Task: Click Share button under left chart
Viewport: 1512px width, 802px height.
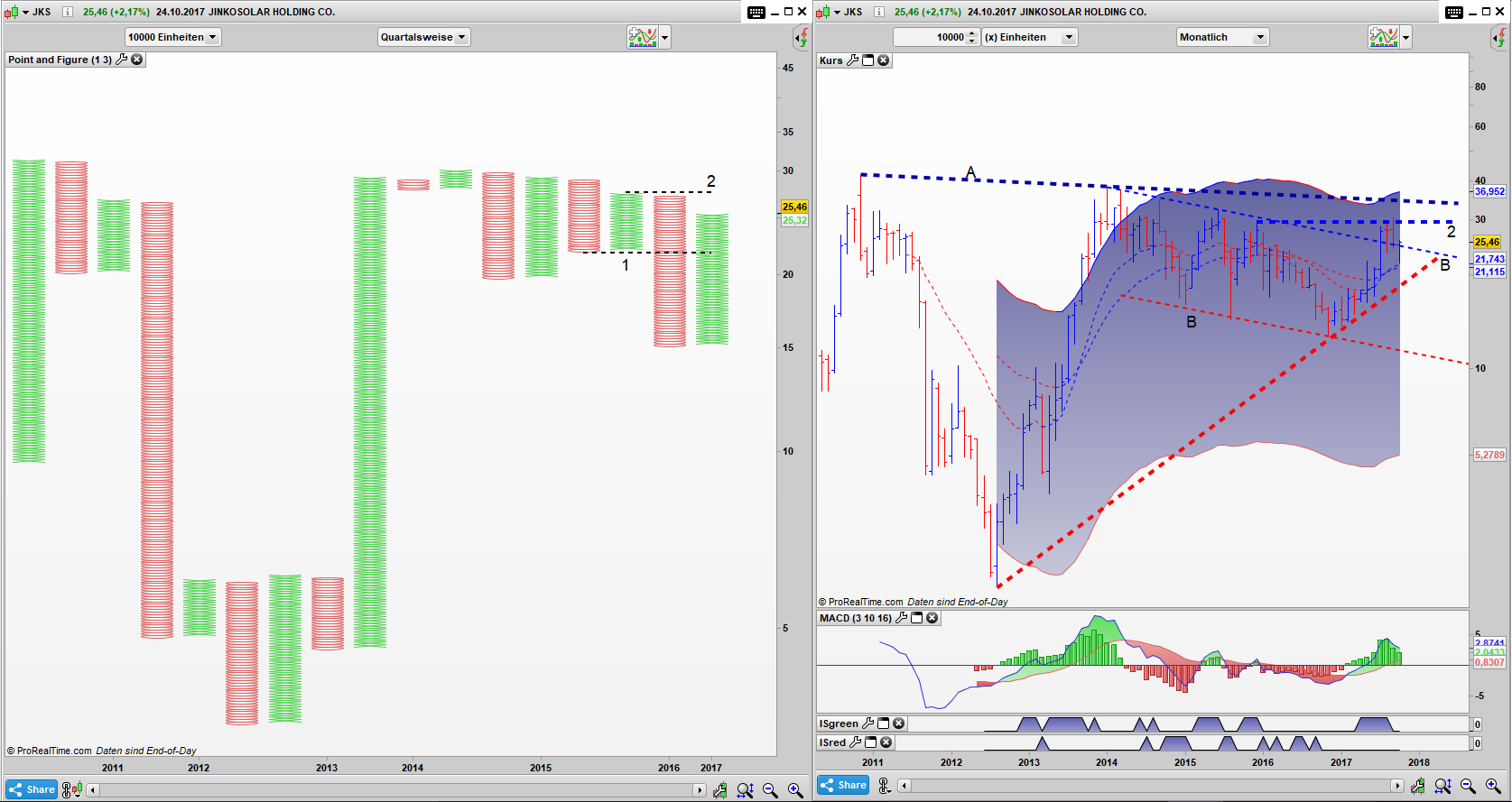Action: [32, 789]
